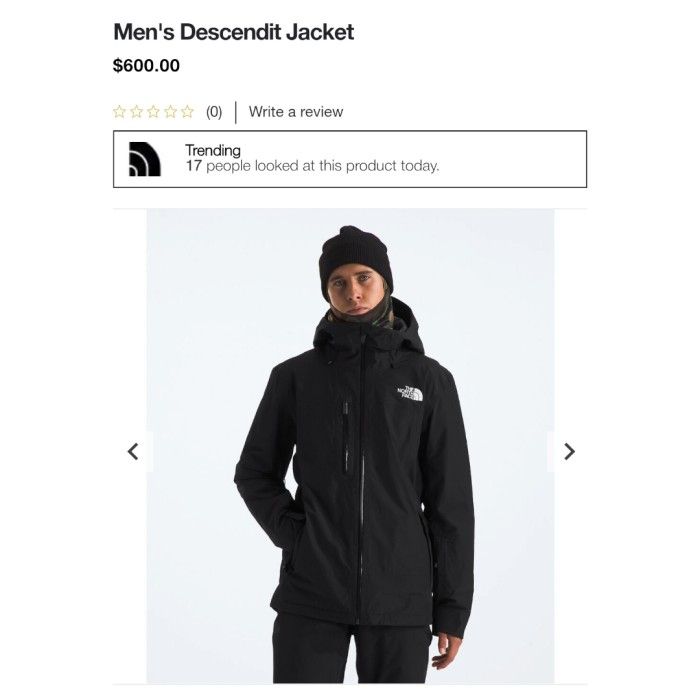700x700 pixels.
Task: Select the fifth rating star
Action: pos(188,112)
